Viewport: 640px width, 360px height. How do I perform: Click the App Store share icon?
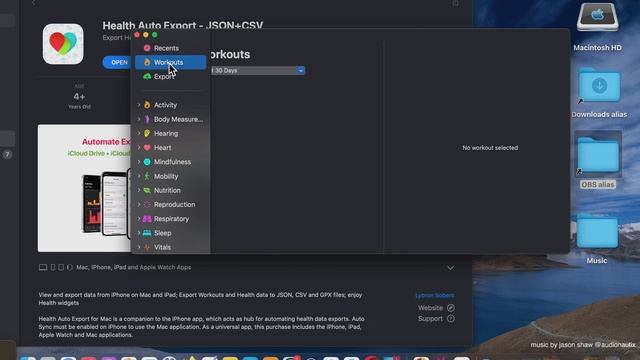point(455,3)
